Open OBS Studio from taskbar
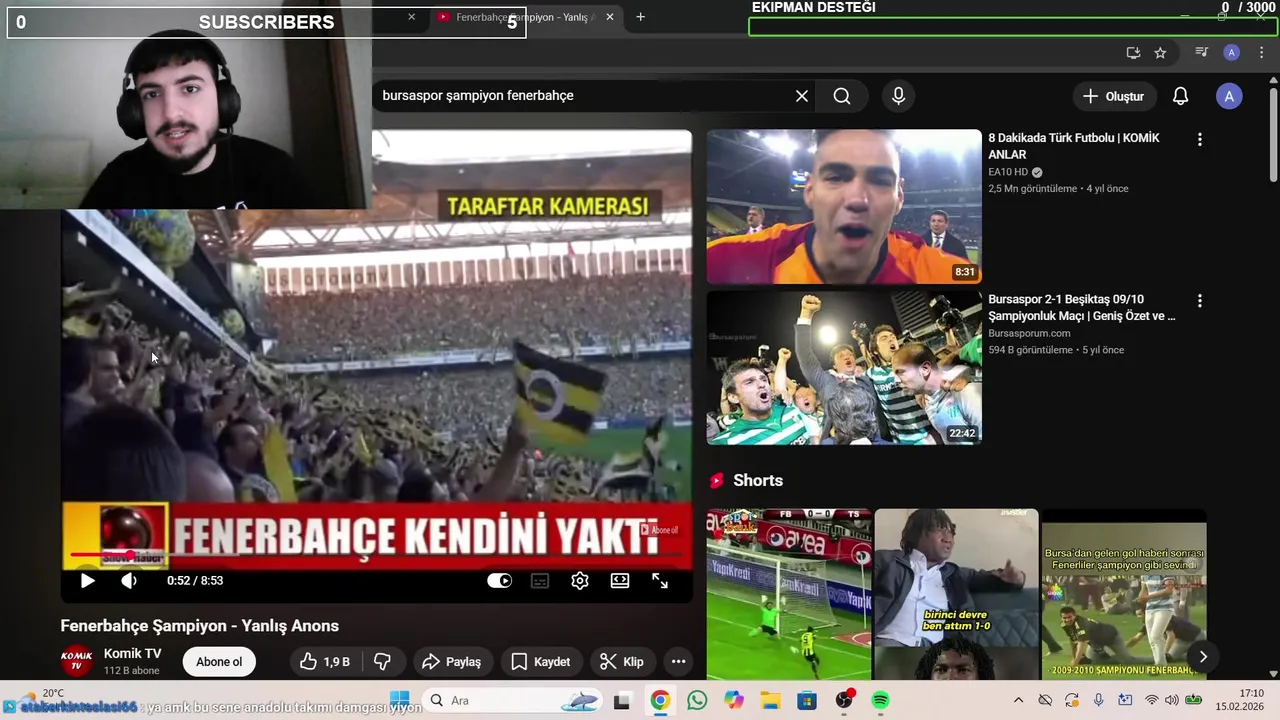The width and height of the screenshot is (1280, 720). pyautogui.click(x=844, y=701)
